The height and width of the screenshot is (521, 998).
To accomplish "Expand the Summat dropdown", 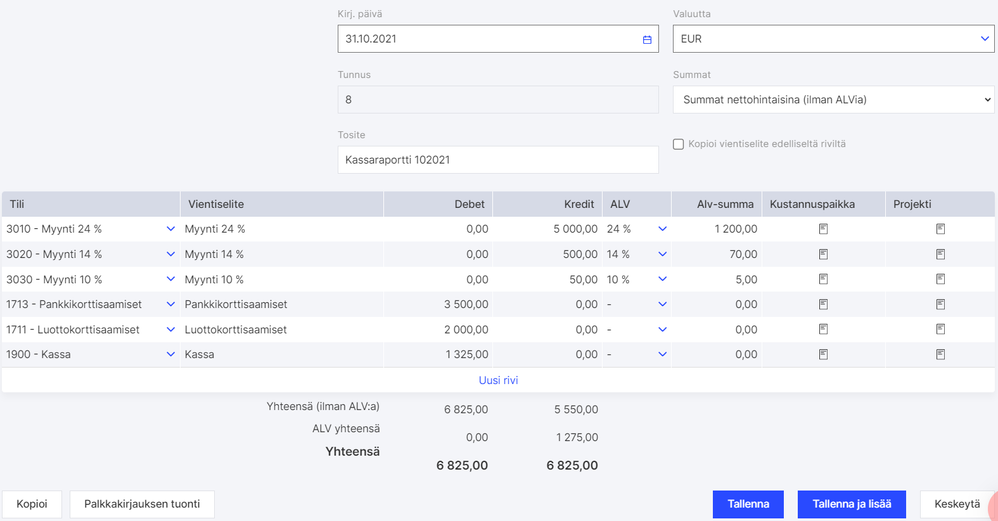I will click(833, 99).
